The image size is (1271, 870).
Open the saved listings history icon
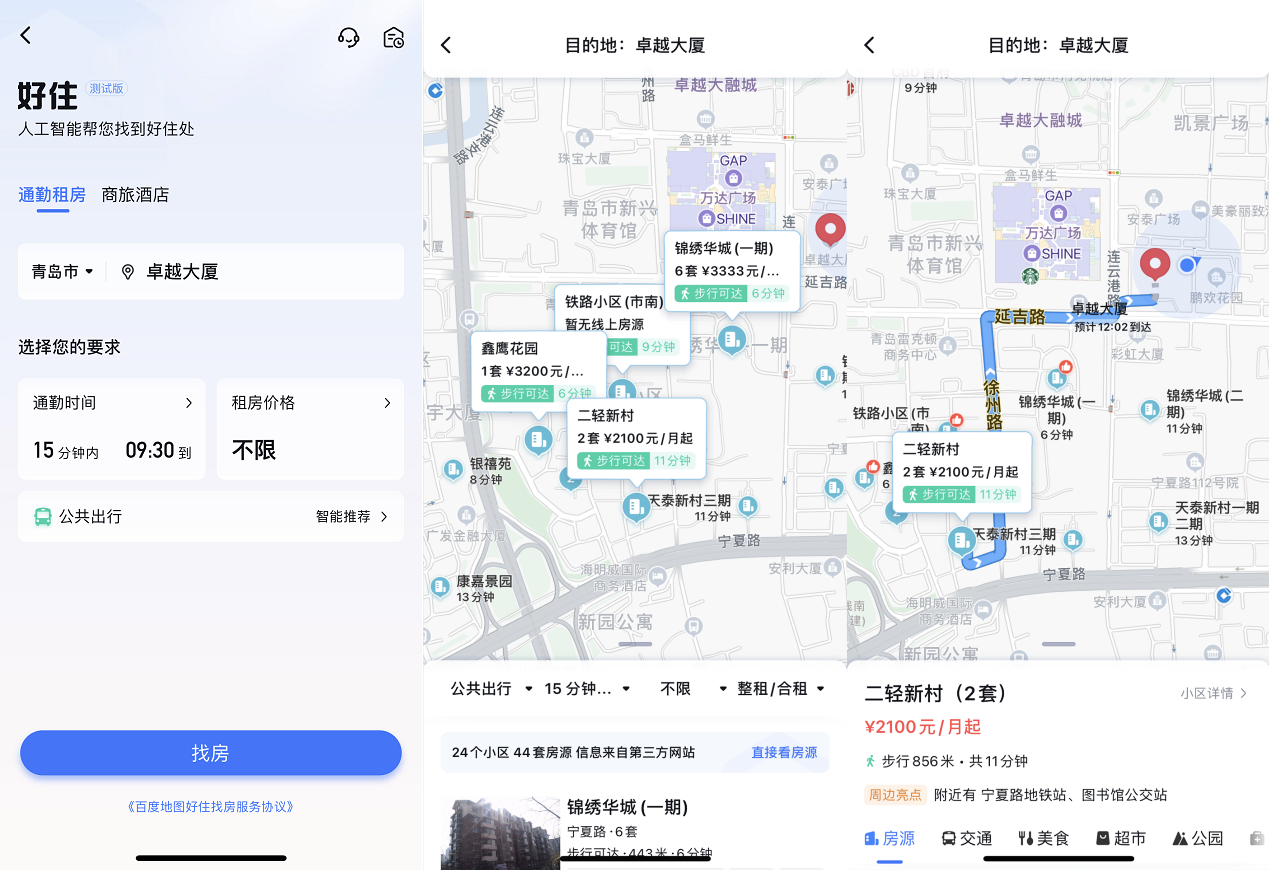coord(394,38)
